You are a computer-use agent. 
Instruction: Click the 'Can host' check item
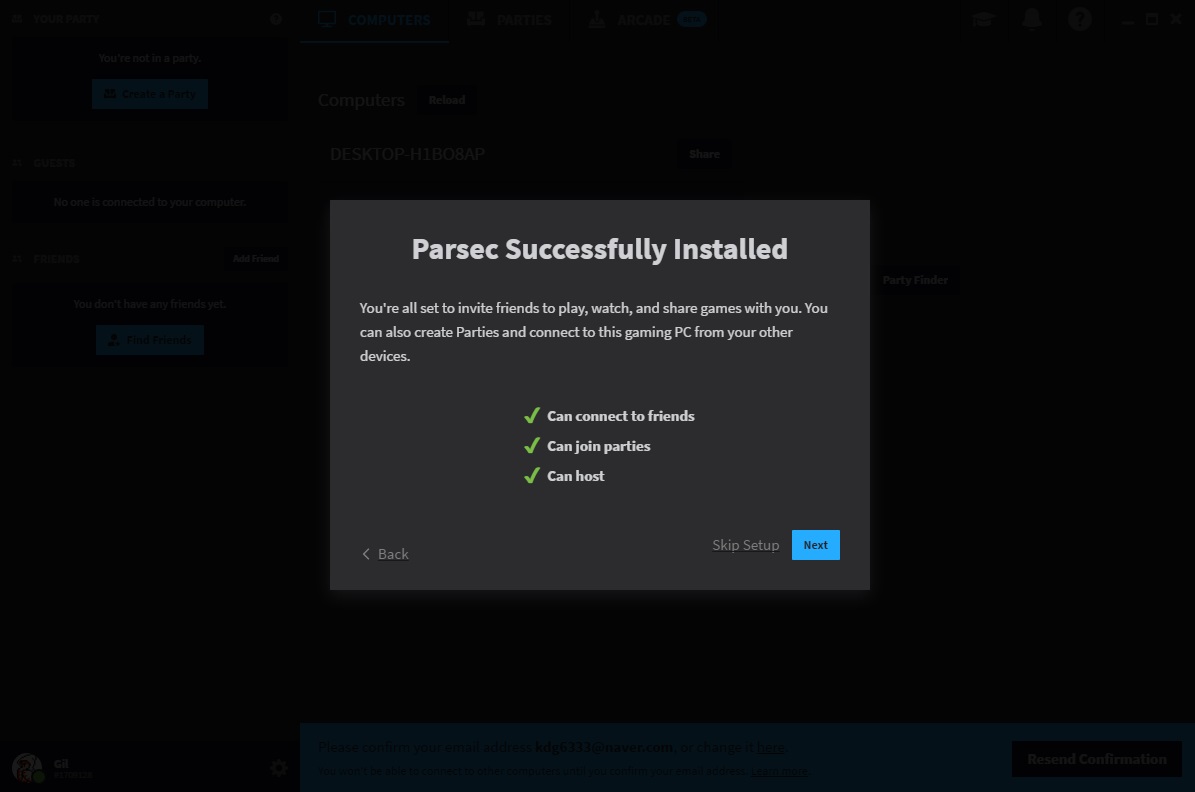(564, 476)
